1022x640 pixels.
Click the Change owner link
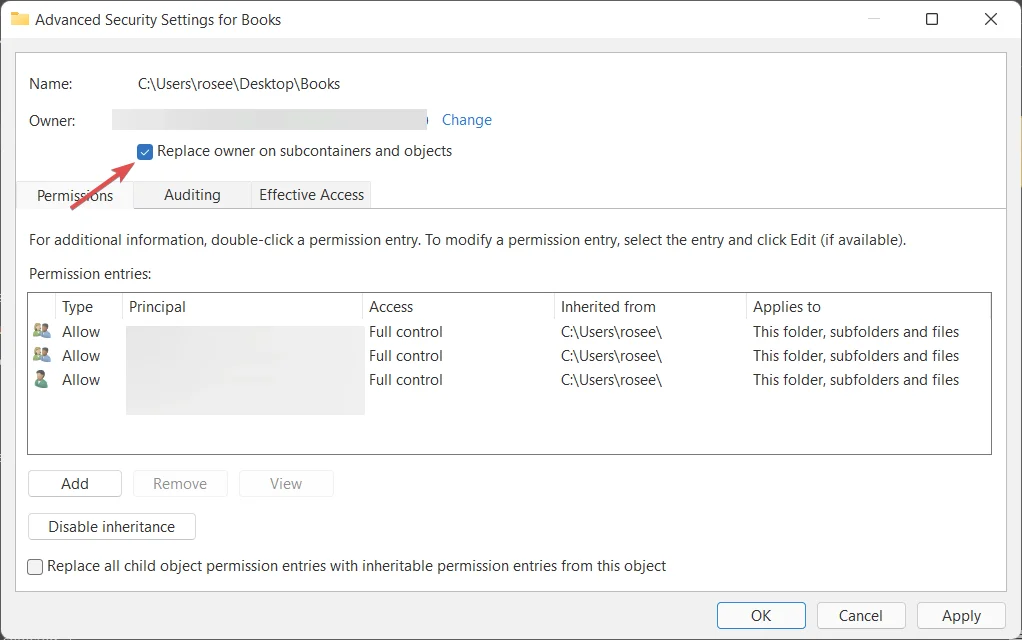click(466, 120)
